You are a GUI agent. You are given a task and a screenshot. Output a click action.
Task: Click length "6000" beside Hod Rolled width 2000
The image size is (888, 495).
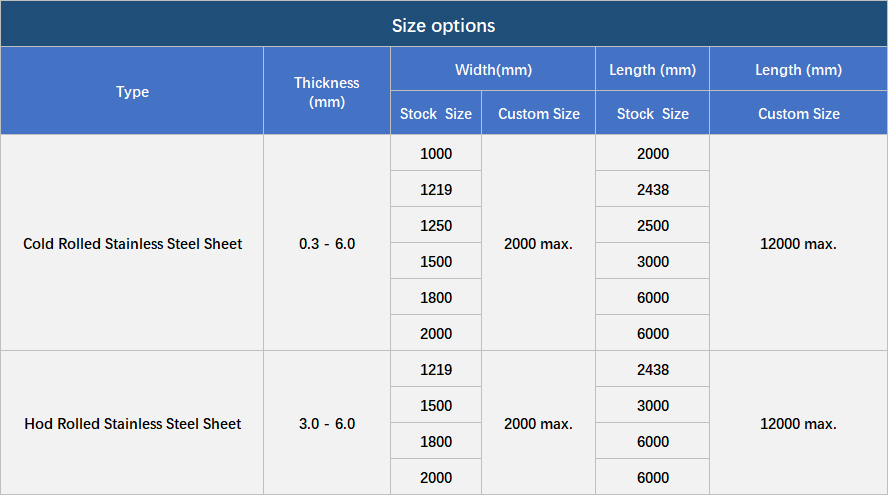click(653, 477)
